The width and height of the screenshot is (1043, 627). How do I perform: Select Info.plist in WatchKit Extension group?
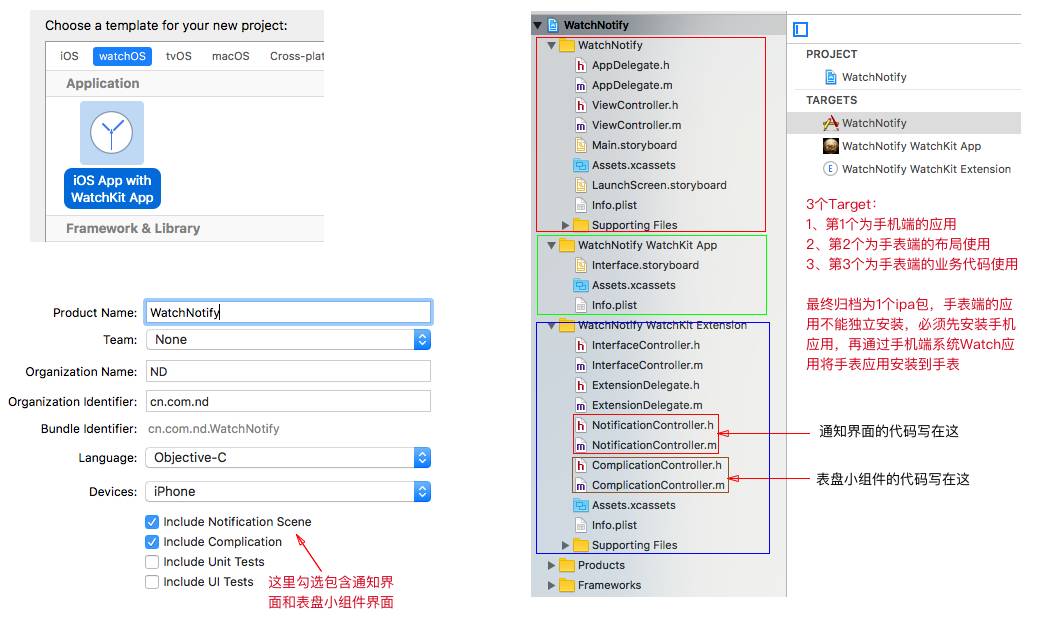coord(615,525)
